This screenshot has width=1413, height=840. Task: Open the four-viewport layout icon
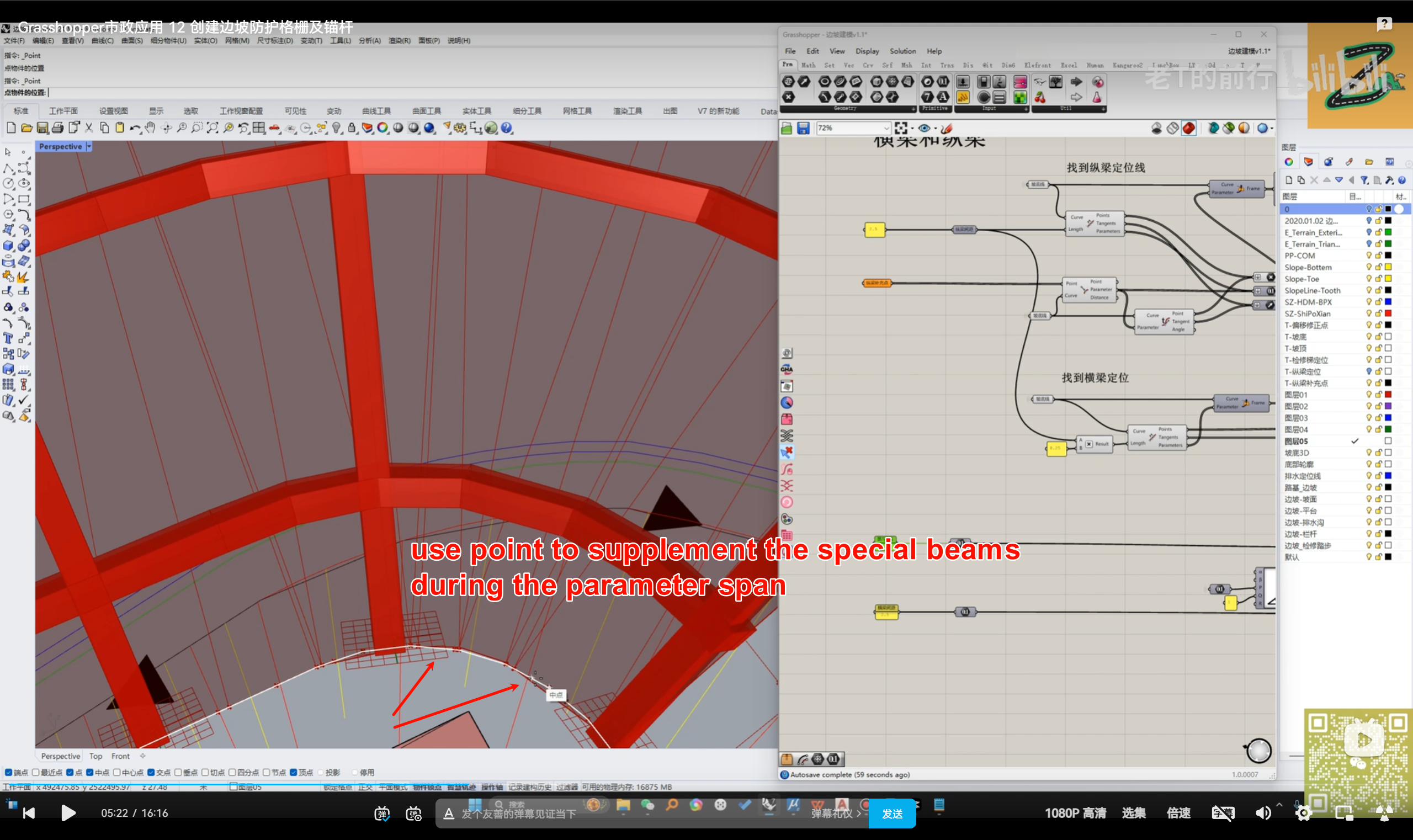coord(259,129)
